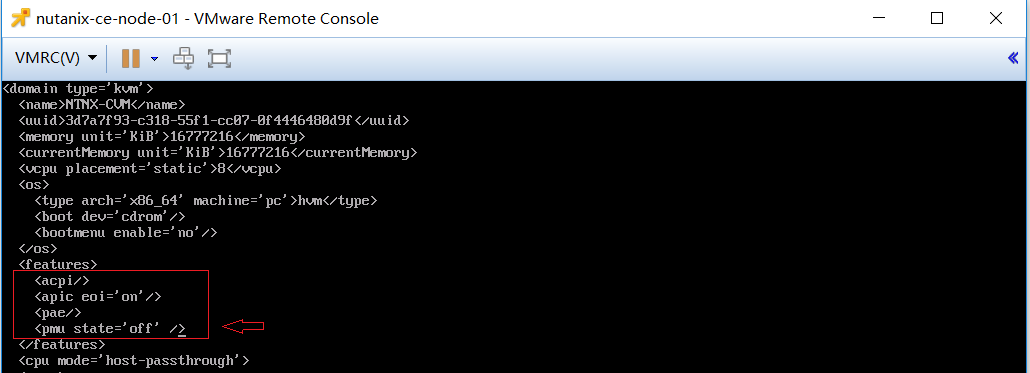Expand the power options arrow beside pause
This screenshot has width=1030, height=373.
(154, 58)
